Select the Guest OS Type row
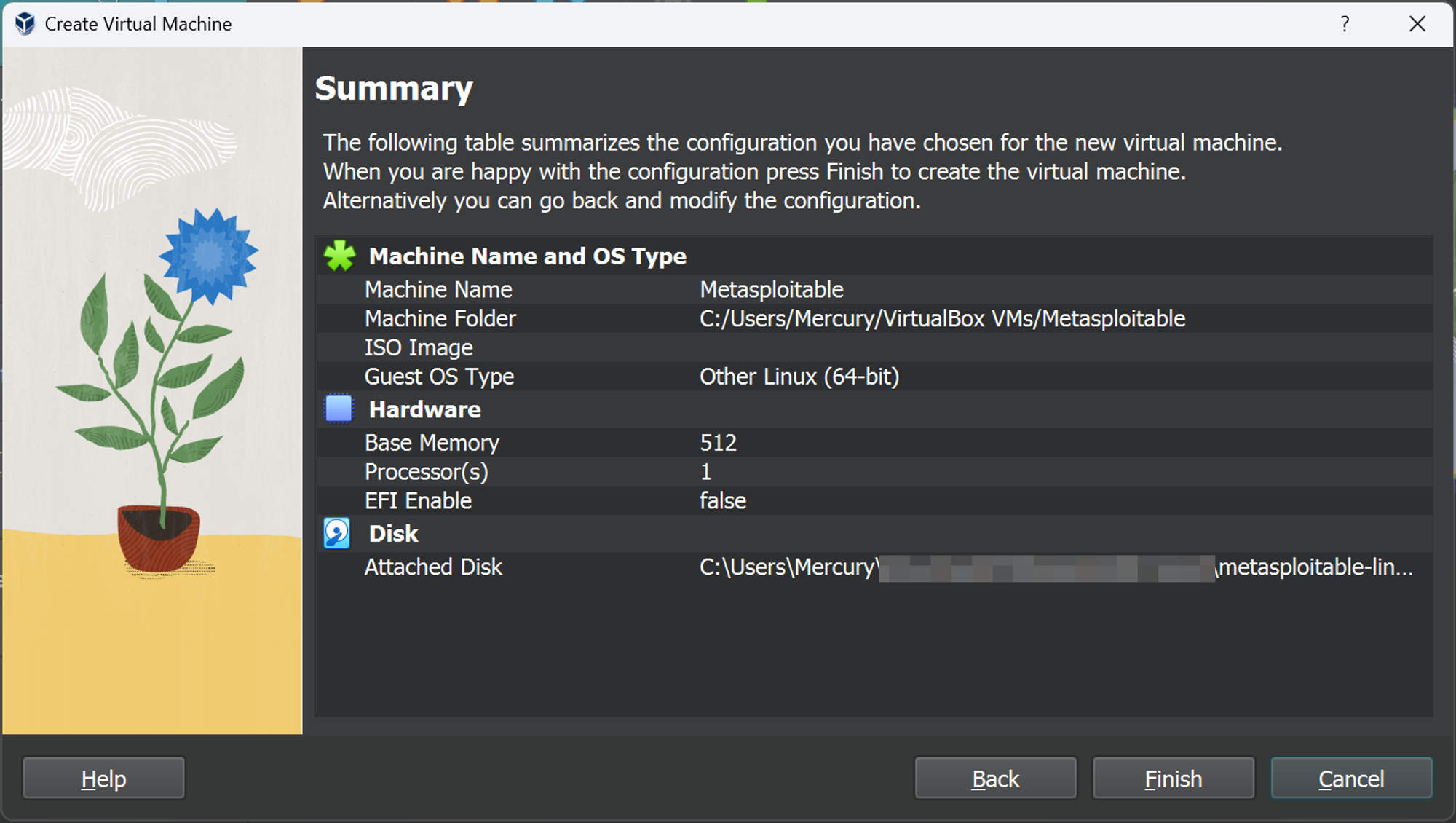1456x823 pixels. tap(799, 377)
